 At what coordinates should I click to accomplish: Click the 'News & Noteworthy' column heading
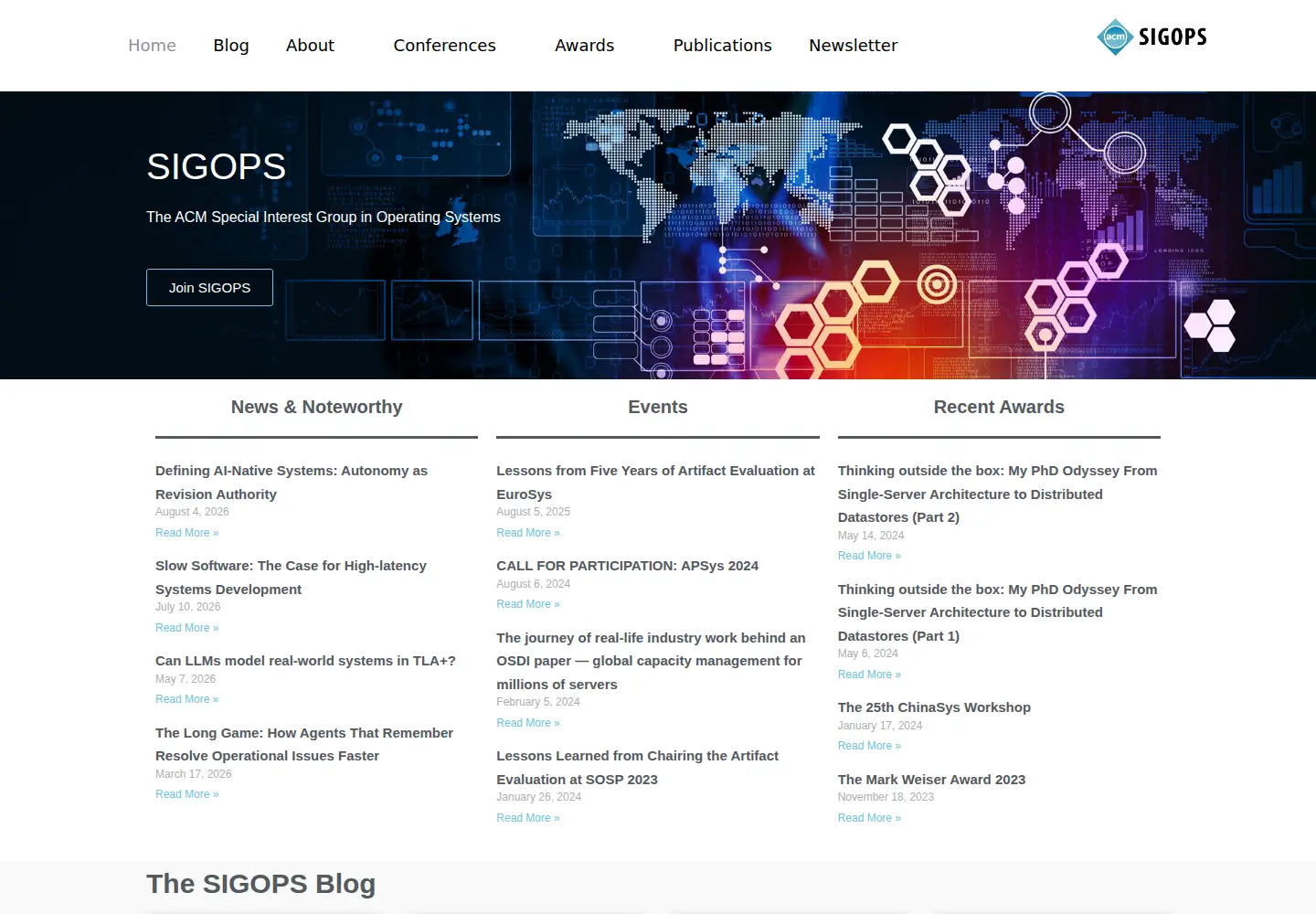[x=316, y=408]
